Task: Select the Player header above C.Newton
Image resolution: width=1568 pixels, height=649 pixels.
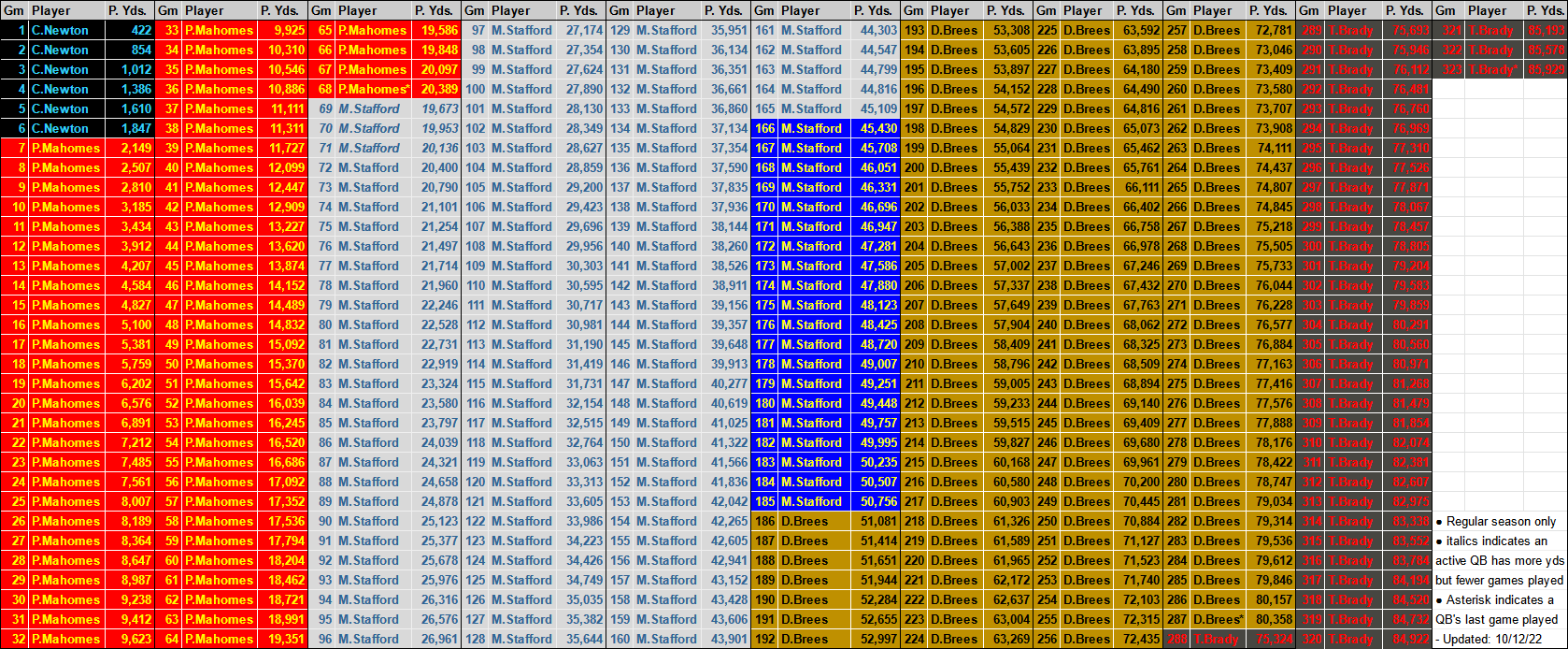Action: tap(66, 10)
